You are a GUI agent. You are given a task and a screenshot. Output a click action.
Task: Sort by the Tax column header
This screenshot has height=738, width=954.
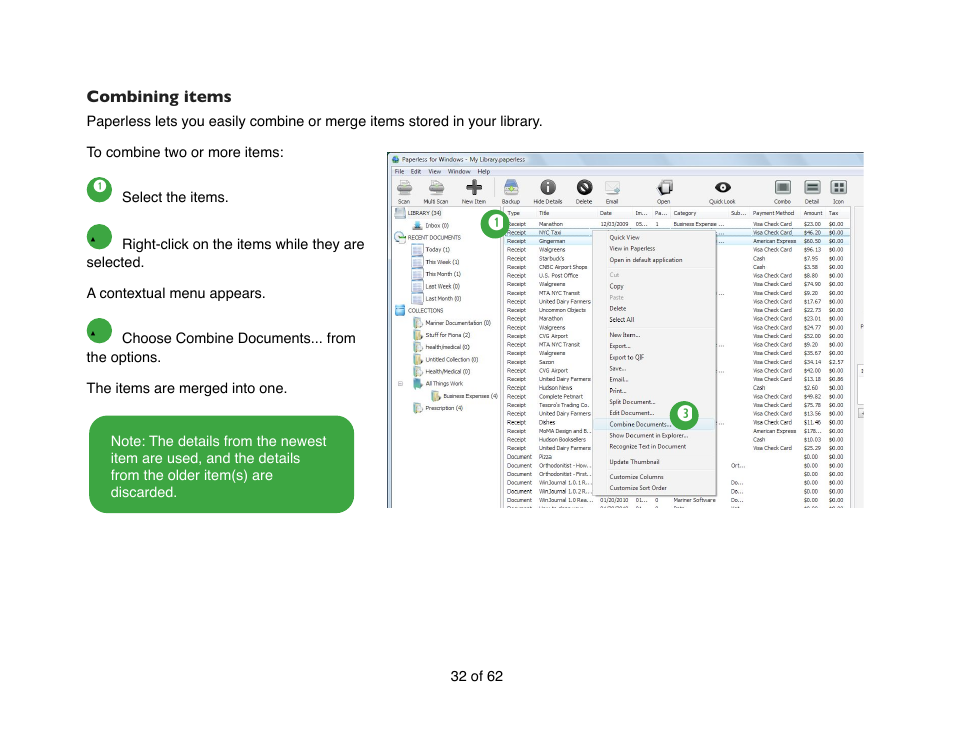[834, 213]
